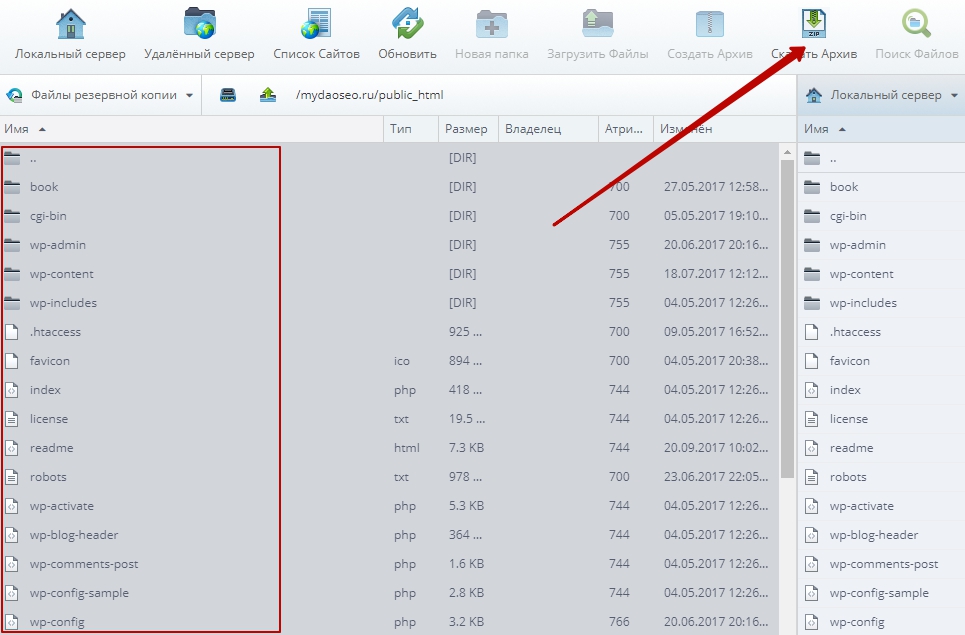
Task: Click the Владелец column header
Action: 548,129
